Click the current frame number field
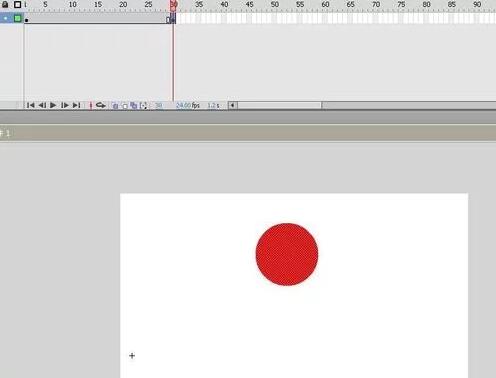This screenshot has height=378, width=496. 159,105
